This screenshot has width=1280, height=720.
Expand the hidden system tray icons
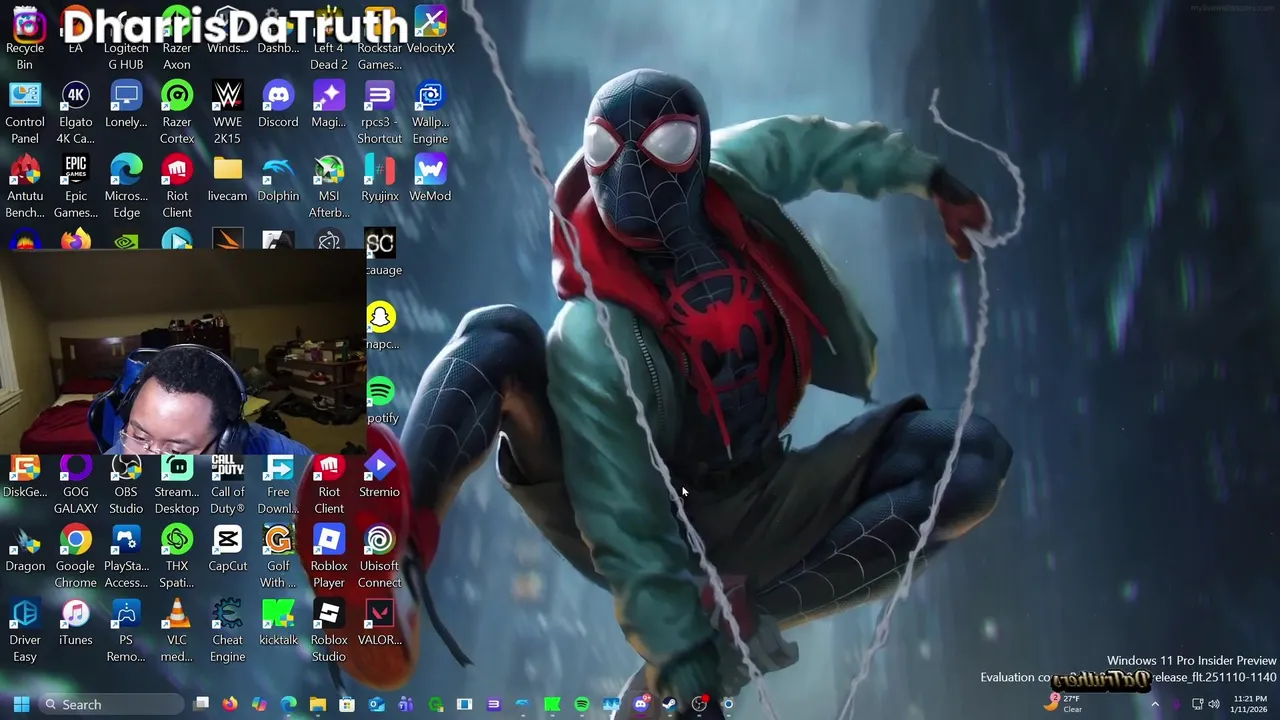point(1154,704)
